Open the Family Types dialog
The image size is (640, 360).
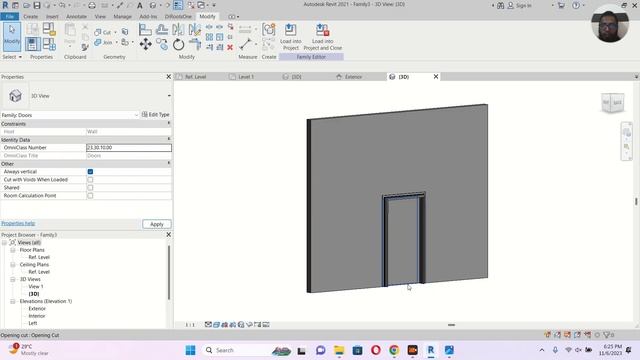(49, 44)
